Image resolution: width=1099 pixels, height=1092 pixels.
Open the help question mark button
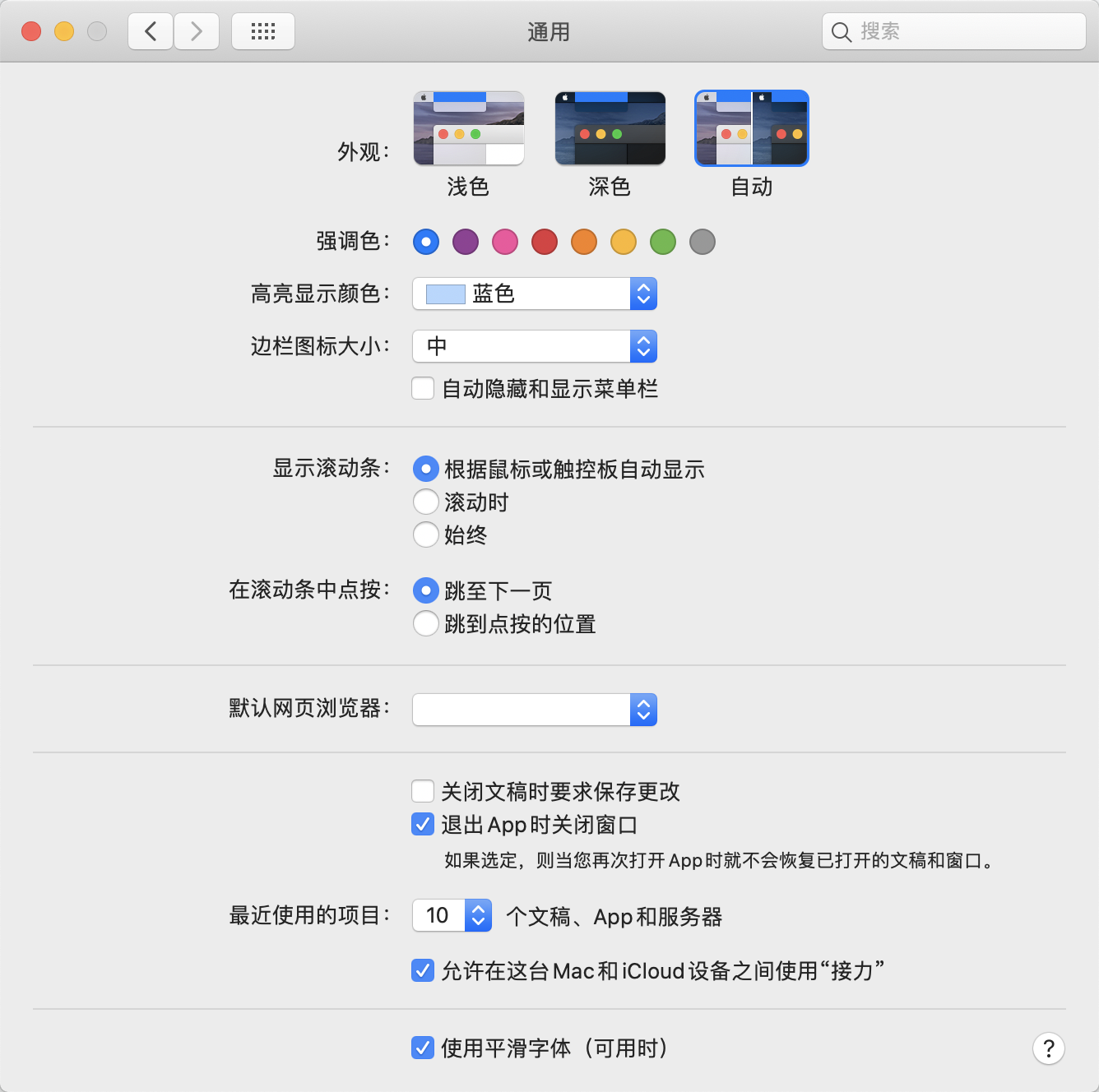tap(1048, 1048)
